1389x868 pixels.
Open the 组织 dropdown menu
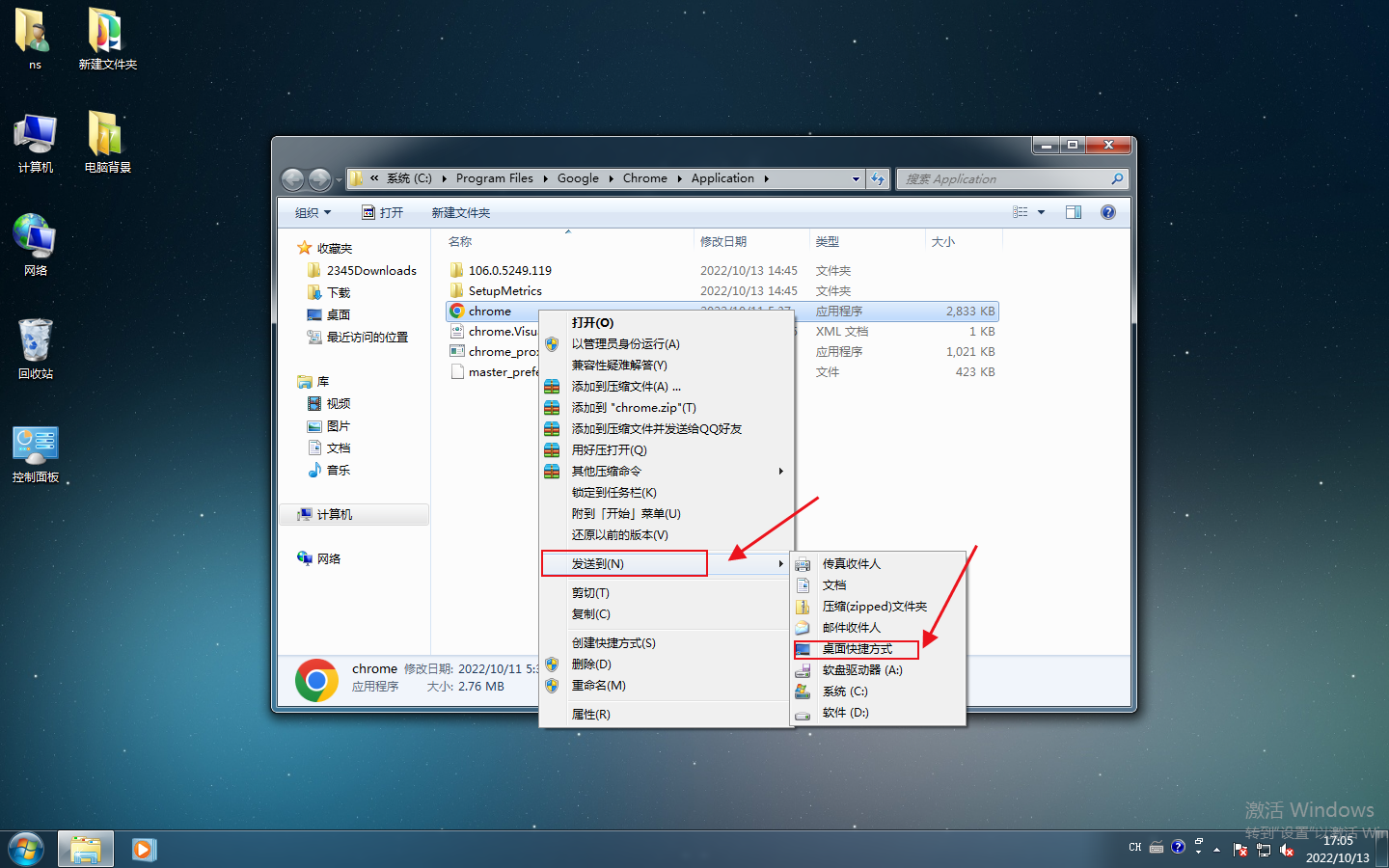click(312, 211)
